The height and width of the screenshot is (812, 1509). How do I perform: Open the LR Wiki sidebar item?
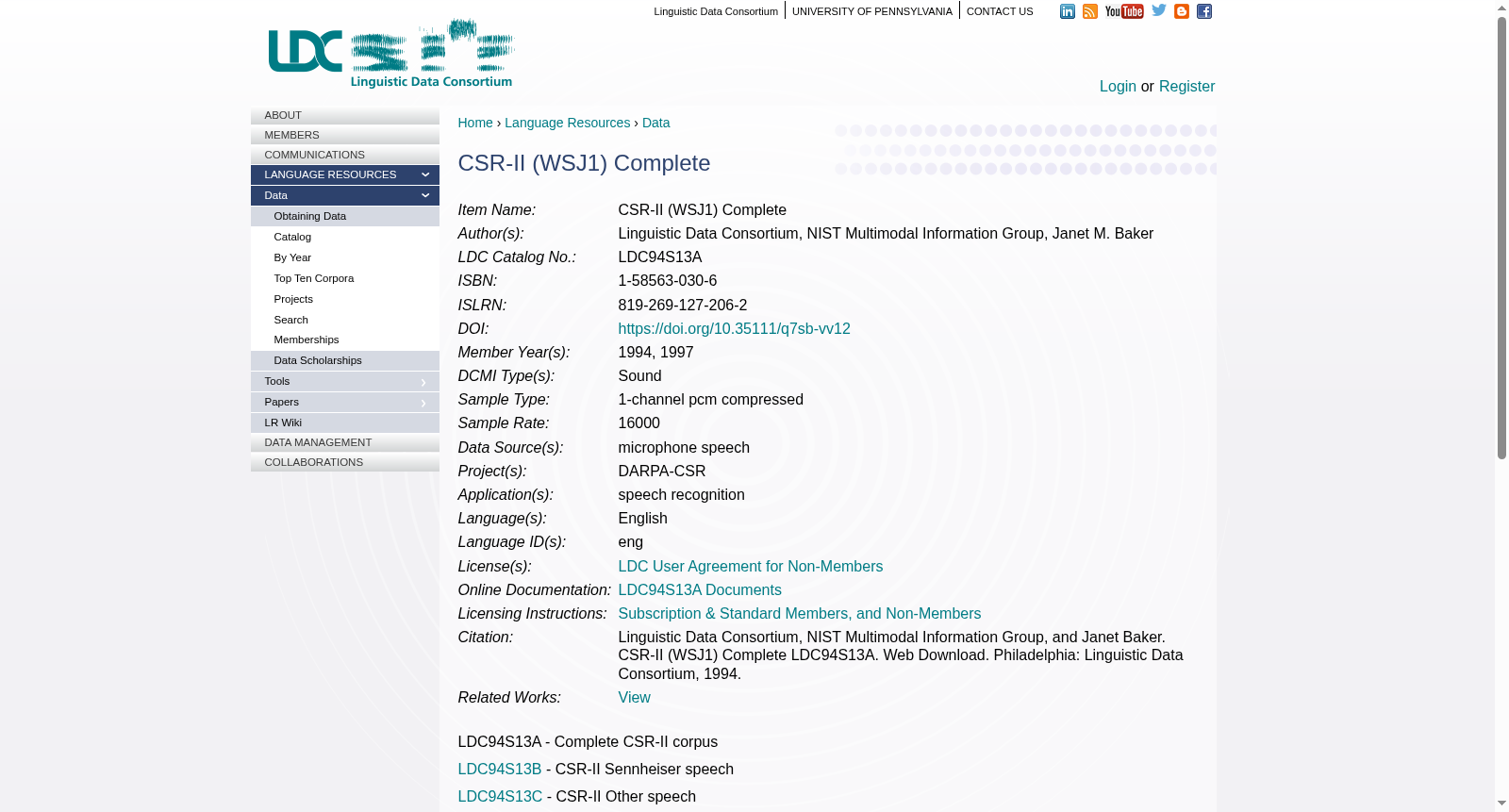click(345, 423)
